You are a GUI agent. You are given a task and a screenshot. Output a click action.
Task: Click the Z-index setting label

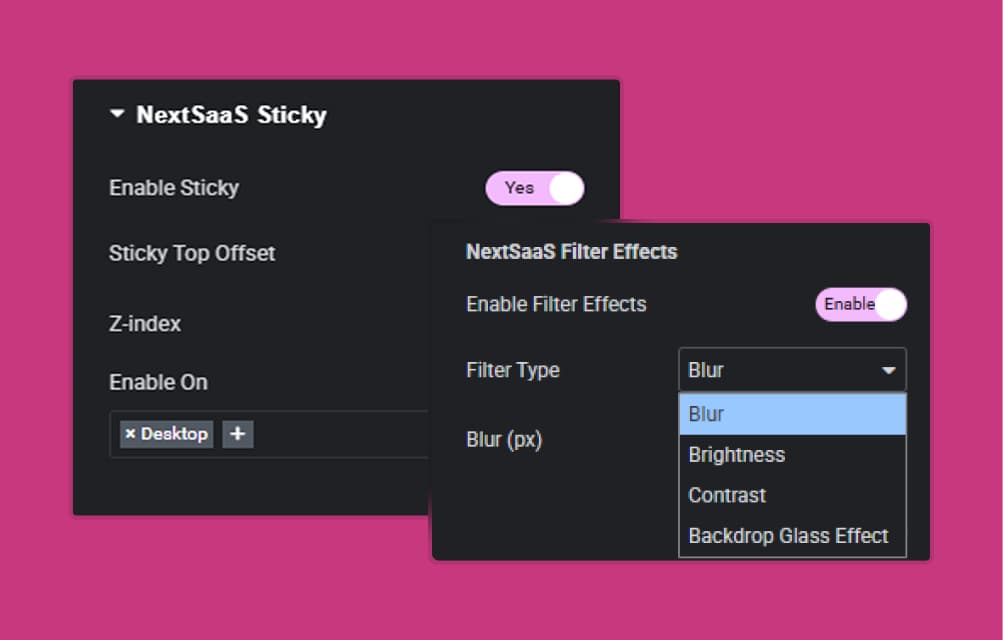[x=146, y=322]
